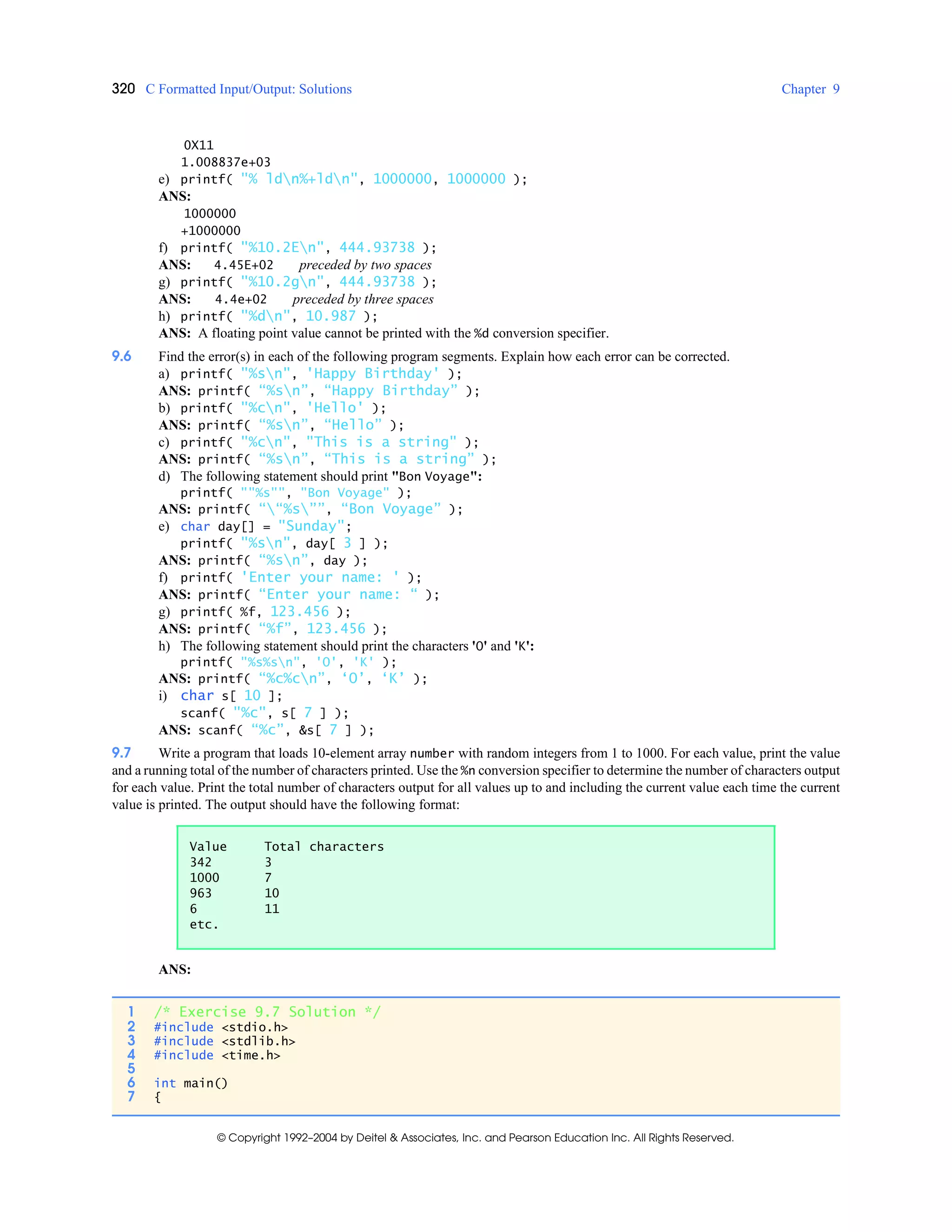Click the value 963 in the sample output

click(201, 894)
